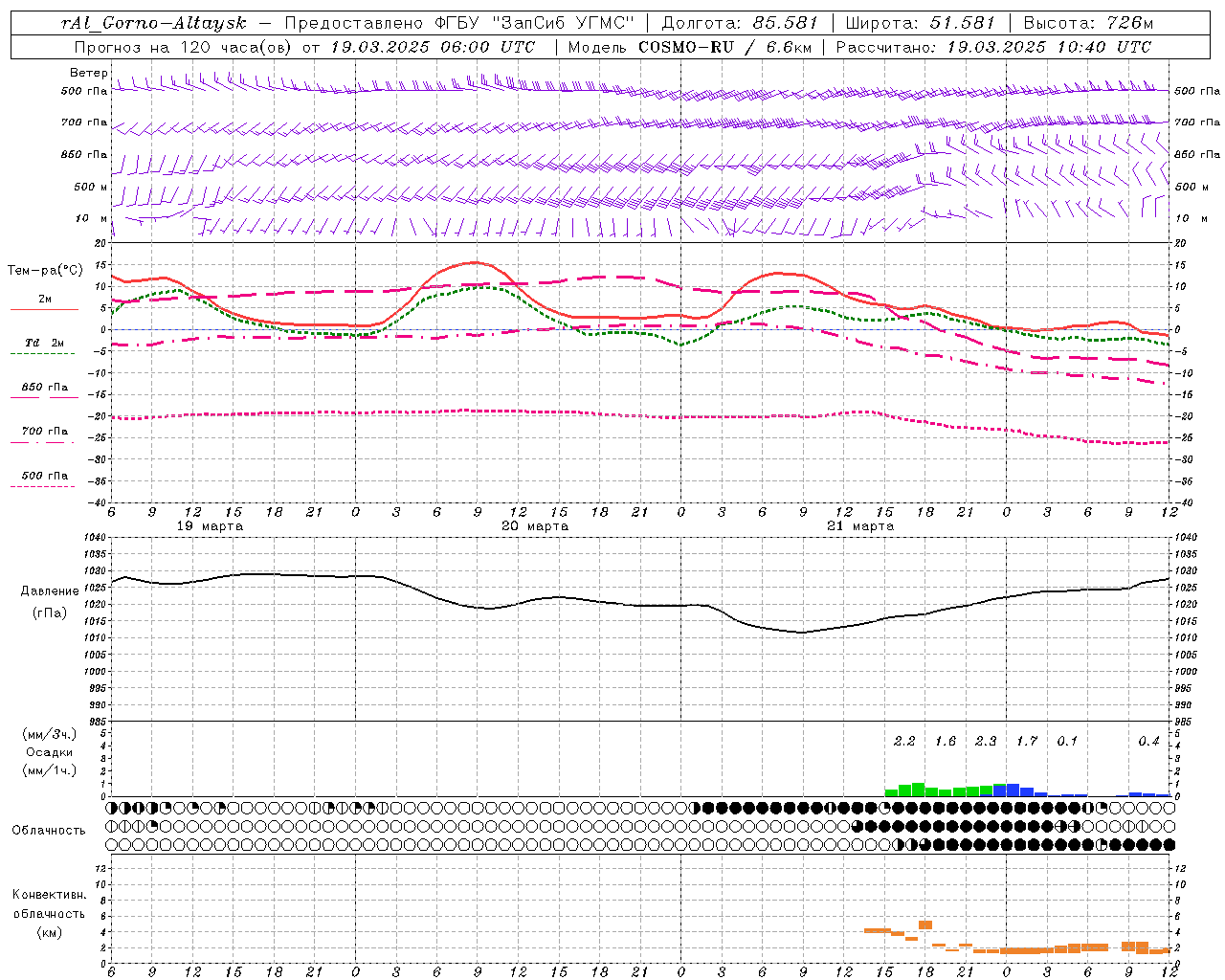
Task: Click the station title rAl_Gorno-Altaysk
Action: click(154, 23)
